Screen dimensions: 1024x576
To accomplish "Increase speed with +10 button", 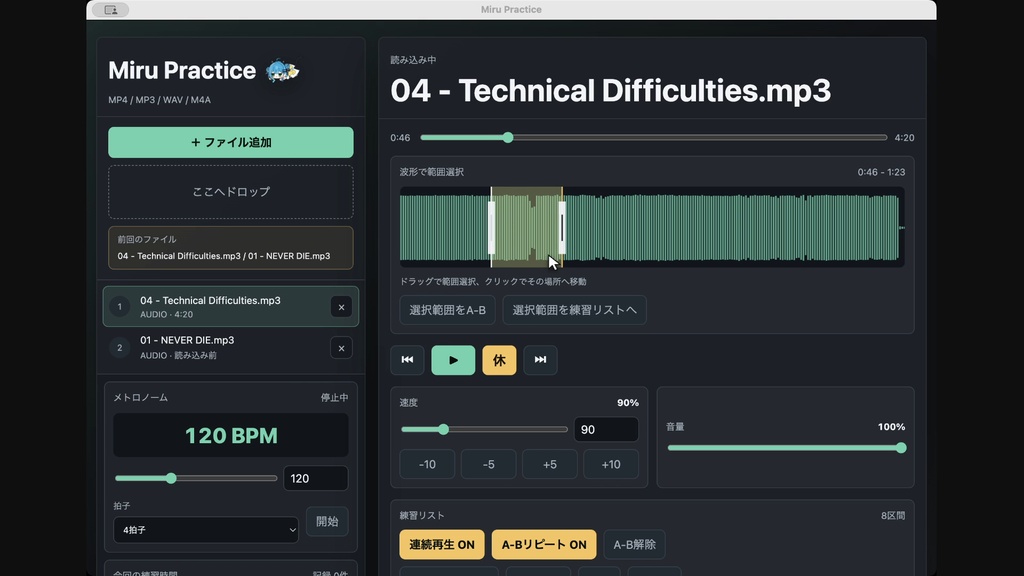I will click(611, 464).
